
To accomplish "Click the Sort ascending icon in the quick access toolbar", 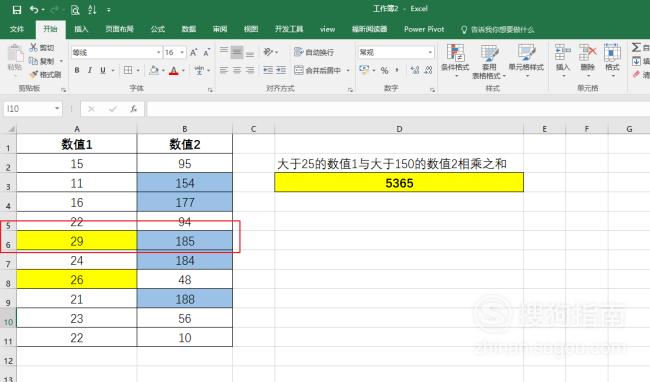I will 92,10.
